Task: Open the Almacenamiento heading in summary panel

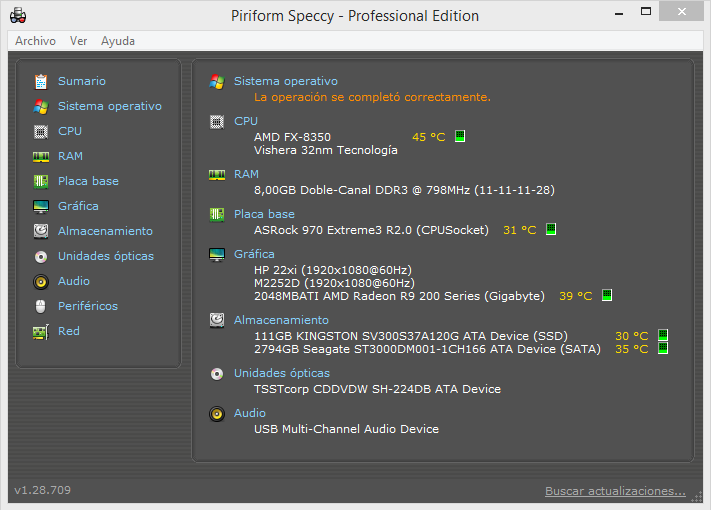Action: tap(281, 320)
